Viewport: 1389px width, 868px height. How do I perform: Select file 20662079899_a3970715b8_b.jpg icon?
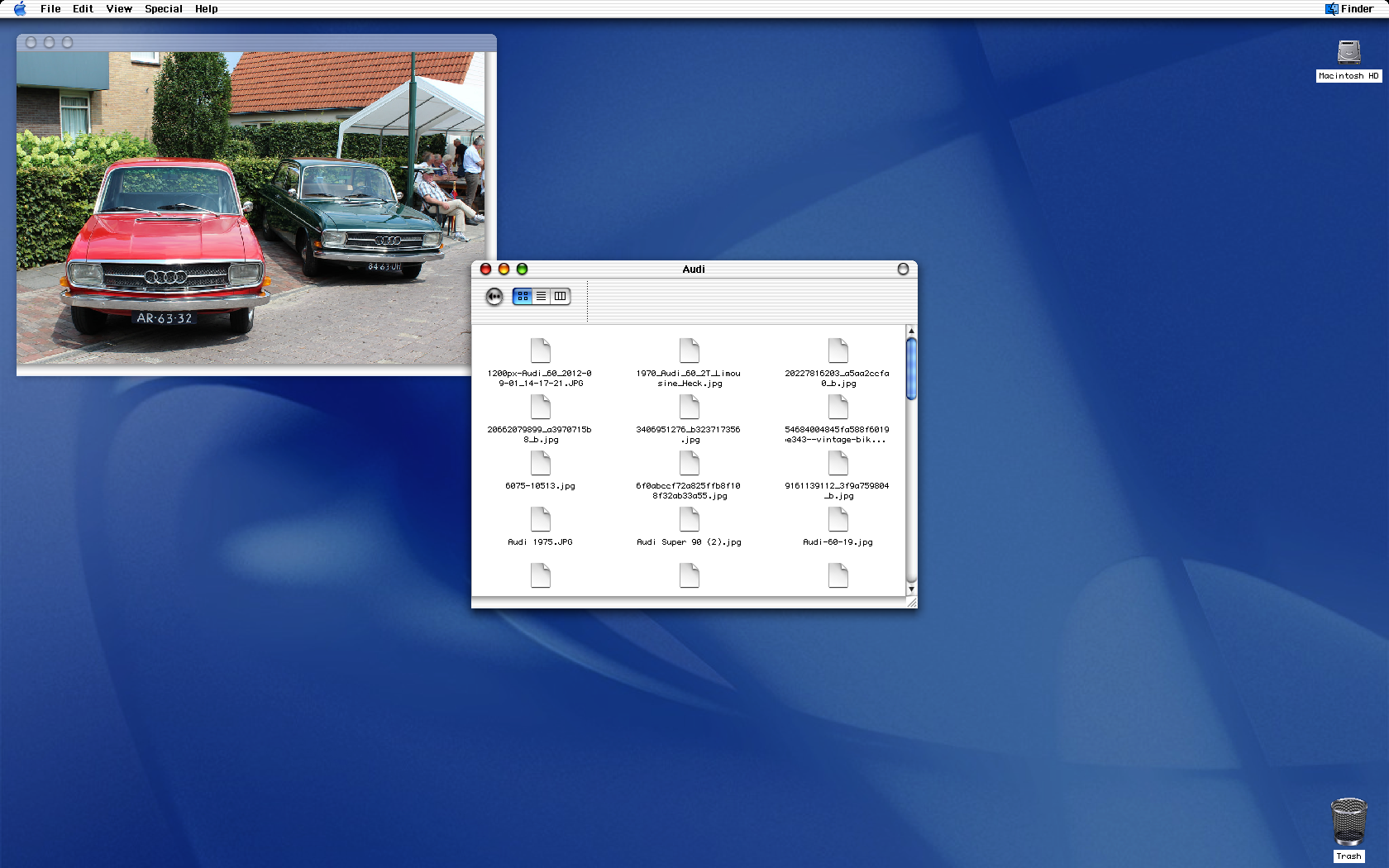point(541,407)
